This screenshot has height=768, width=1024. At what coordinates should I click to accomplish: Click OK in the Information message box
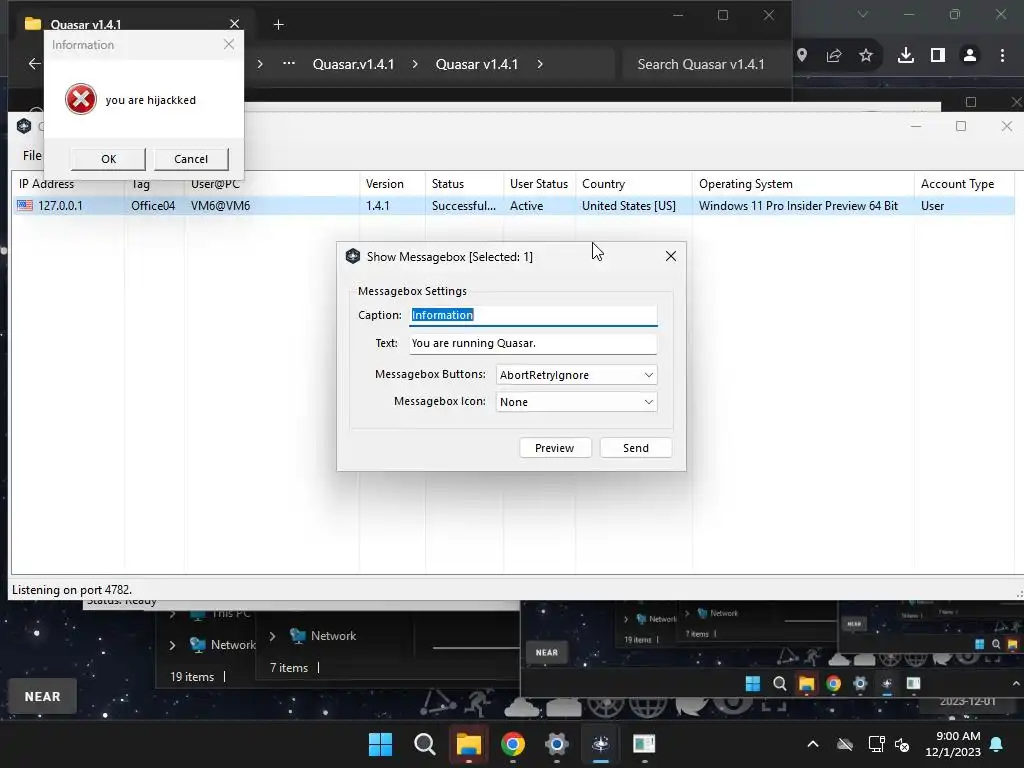(108, 159)
